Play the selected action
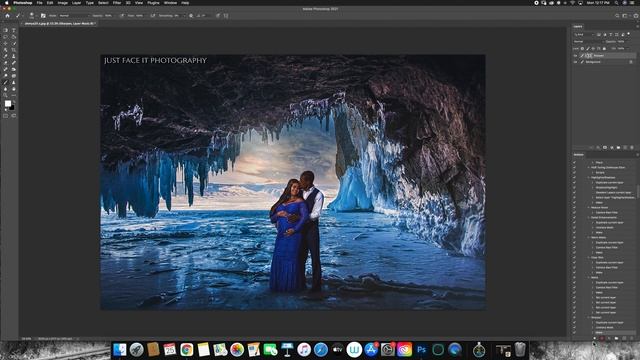 609,338
